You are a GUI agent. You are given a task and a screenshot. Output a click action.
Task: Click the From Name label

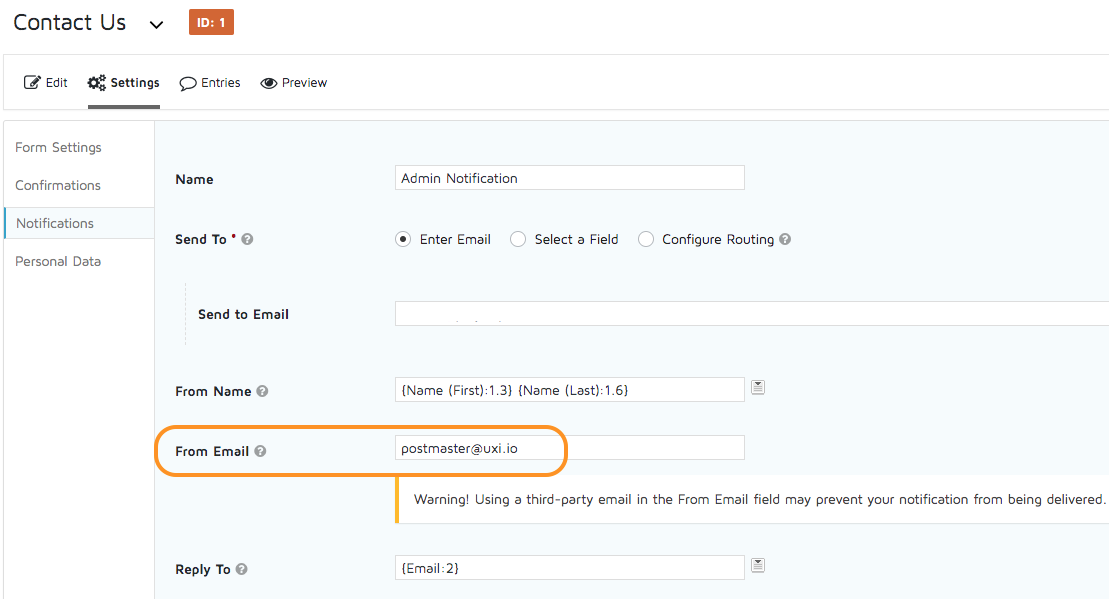pyautogui.click(x=213, y=391)
